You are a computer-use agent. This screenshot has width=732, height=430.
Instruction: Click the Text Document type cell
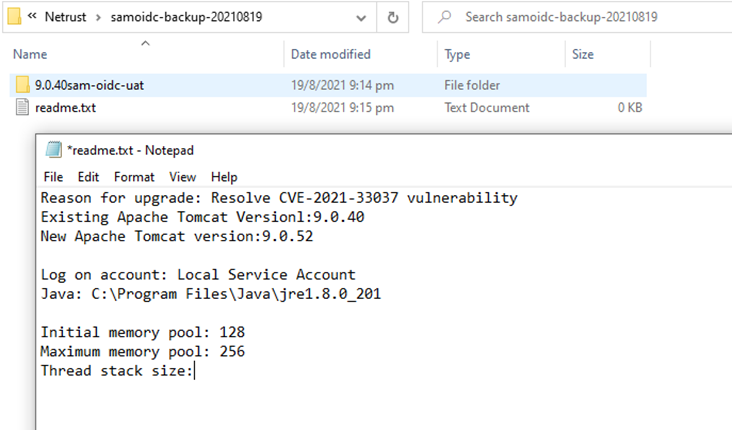pyautogui.click(x=487, y=108)
